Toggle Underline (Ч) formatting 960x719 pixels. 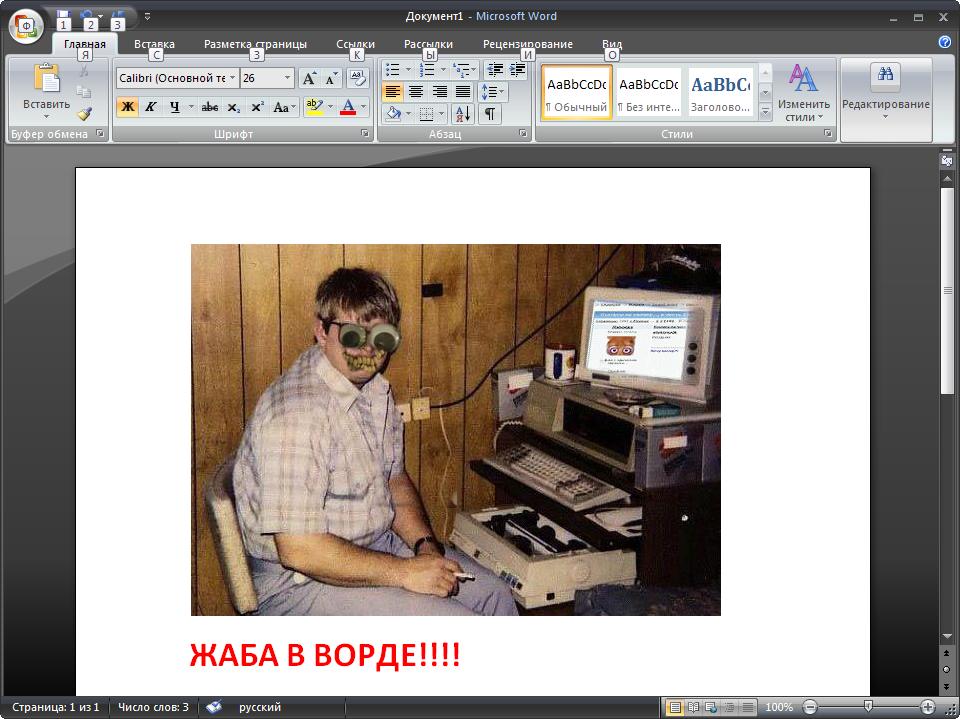click(174, 107)
